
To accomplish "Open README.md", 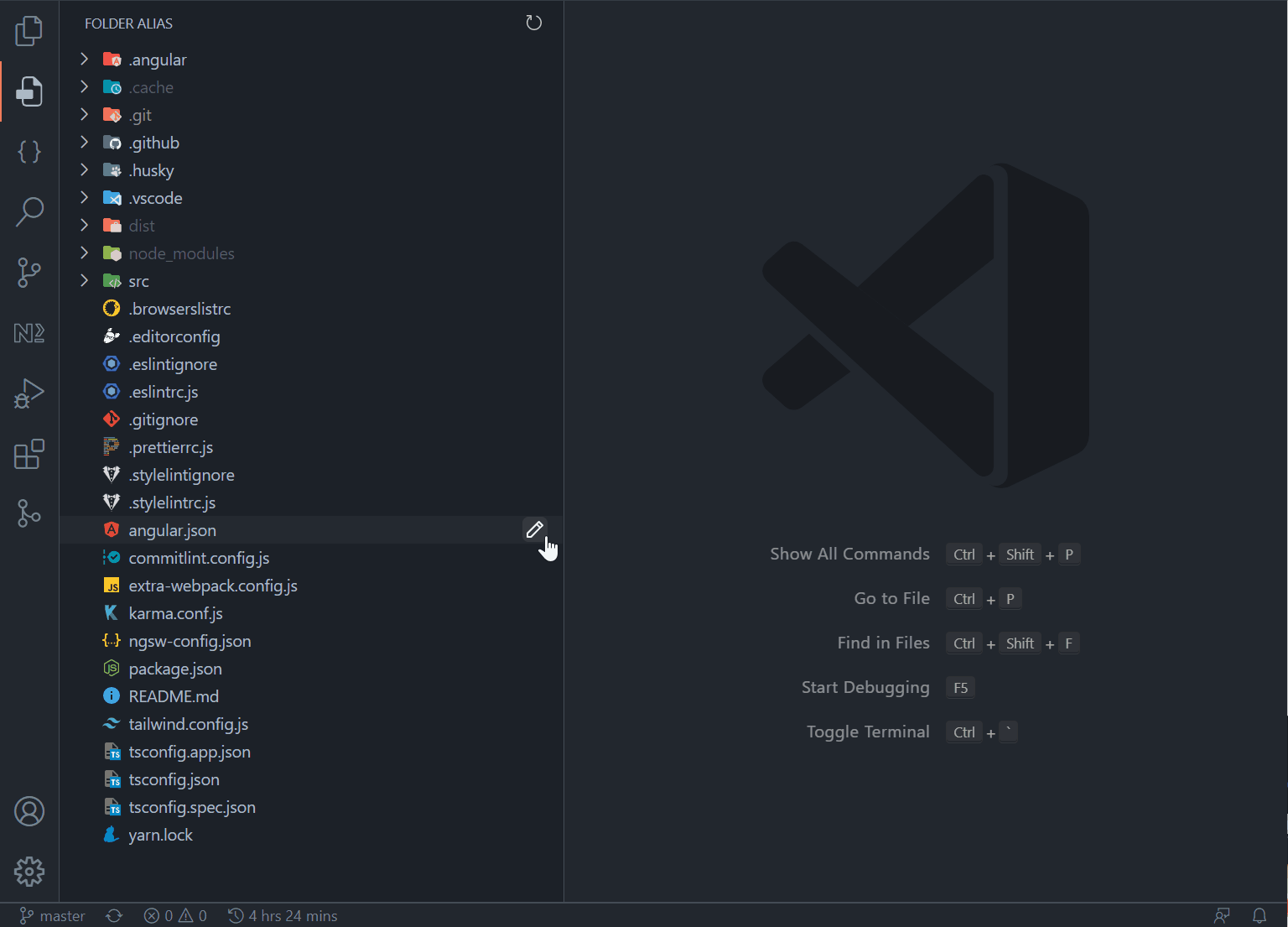I will (x=311, y=696).
